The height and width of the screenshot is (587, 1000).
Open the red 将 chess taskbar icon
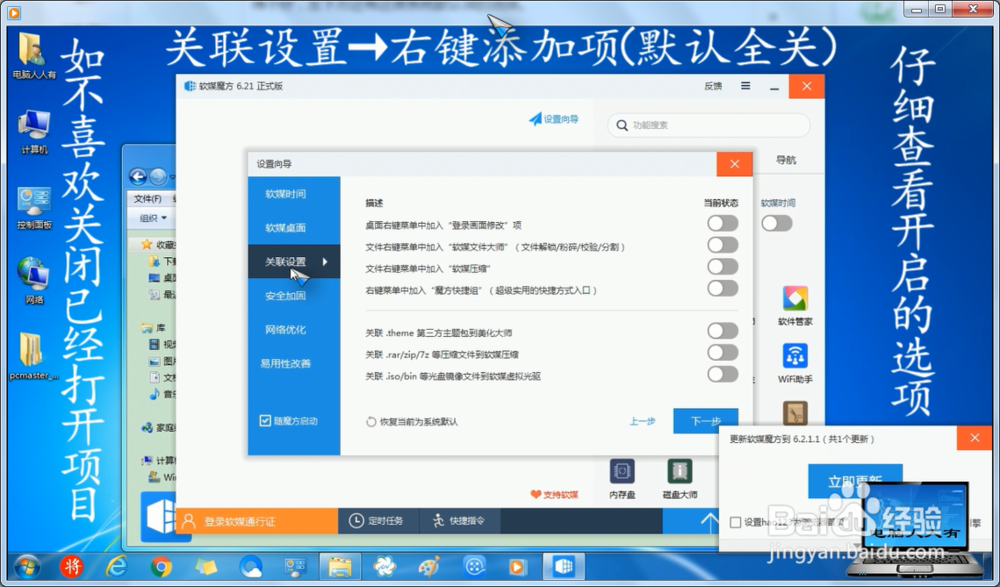(x=71, y=567)
